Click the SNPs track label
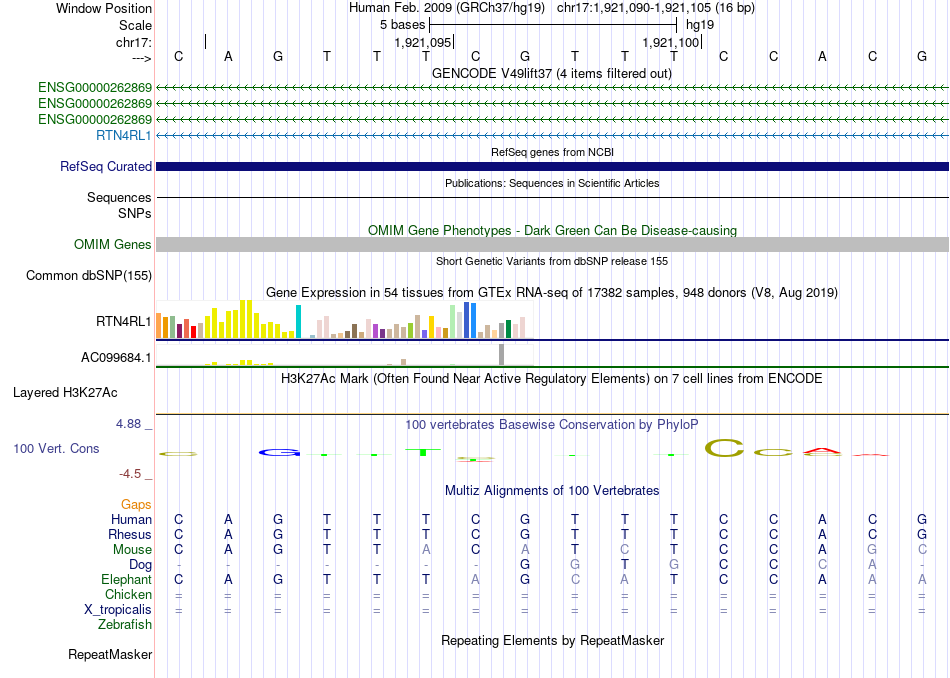950x678 pixels. [135, 213]
